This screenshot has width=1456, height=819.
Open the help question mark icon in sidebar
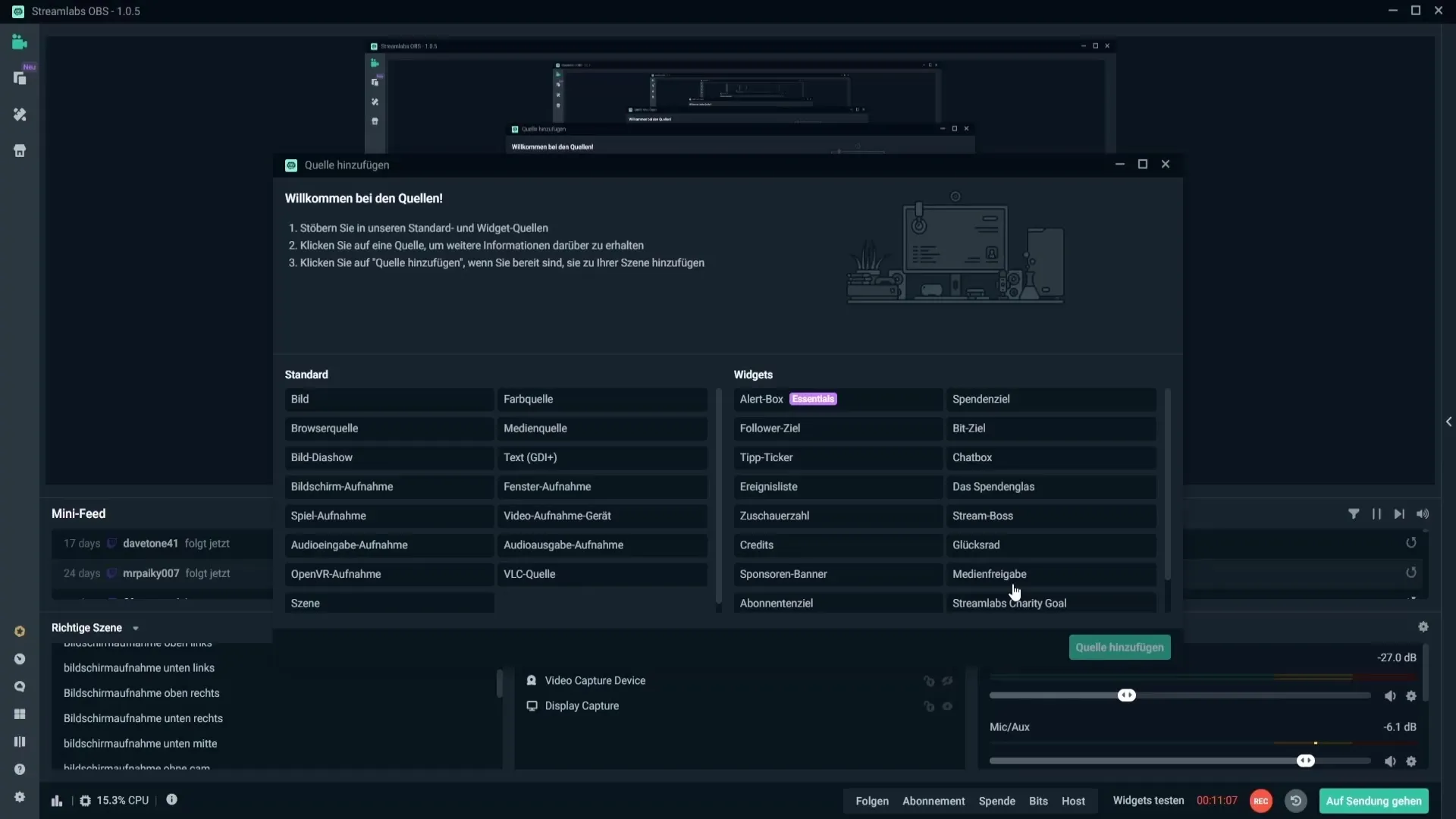[20, 770]
